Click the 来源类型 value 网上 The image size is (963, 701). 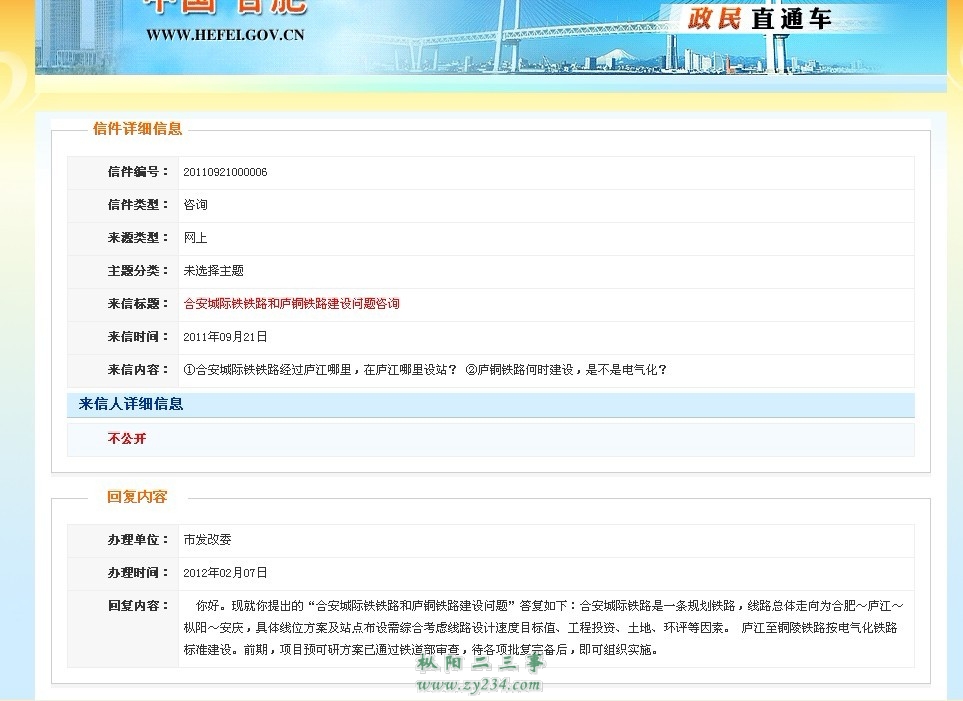click(x=195, y=238)
